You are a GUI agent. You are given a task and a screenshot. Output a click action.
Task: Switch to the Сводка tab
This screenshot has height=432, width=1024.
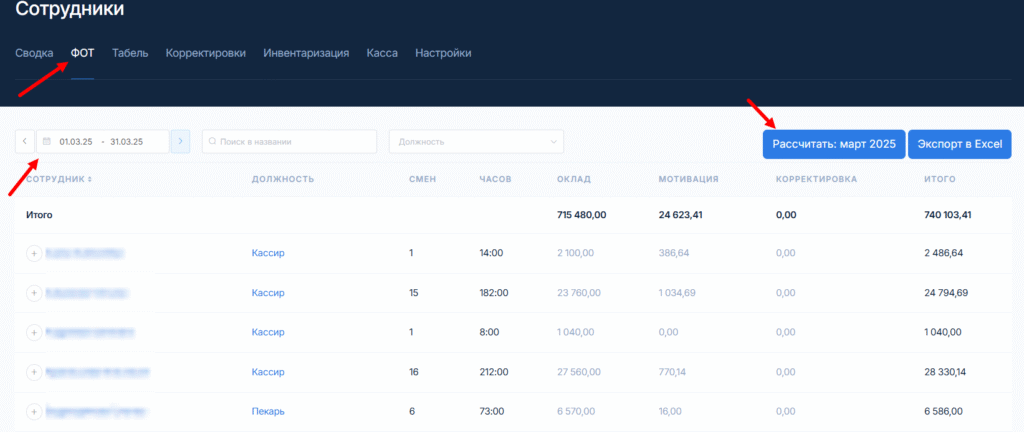[x=34, y=53]
